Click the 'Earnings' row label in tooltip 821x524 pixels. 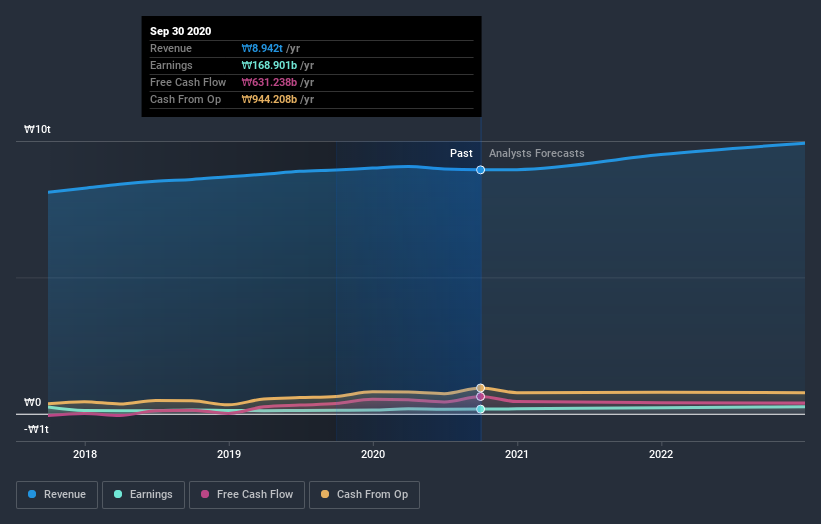click(x=171, y=65)
